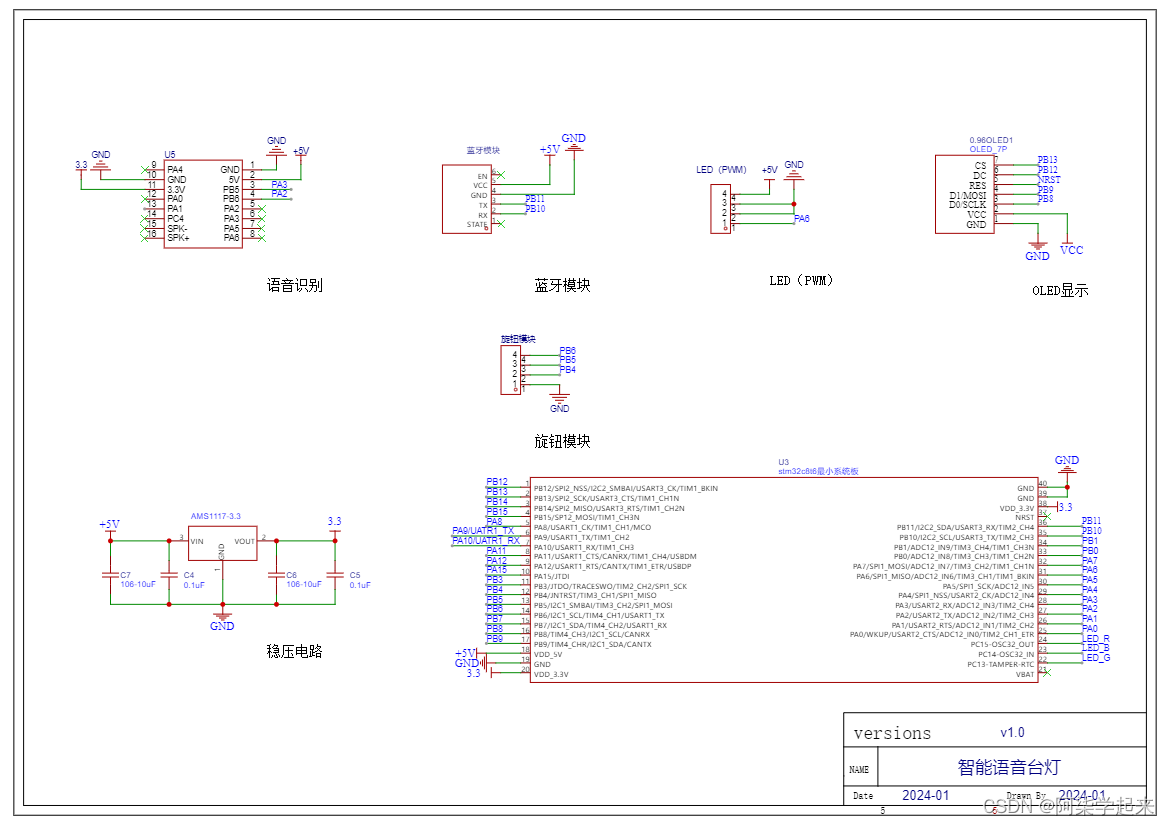
Task: Click the VBAT pin name on the MCU
Action: pos(1024,674)
